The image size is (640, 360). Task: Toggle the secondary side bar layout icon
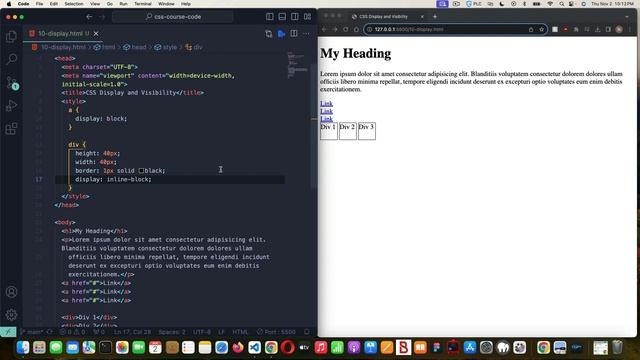pyautogui.click(x=295, y=17)
